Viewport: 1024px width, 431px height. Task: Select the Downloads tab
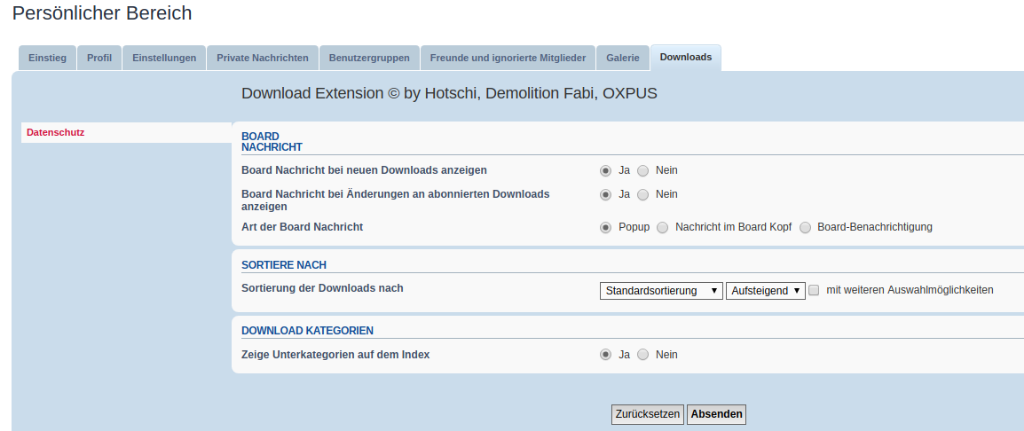pos(686,58)
